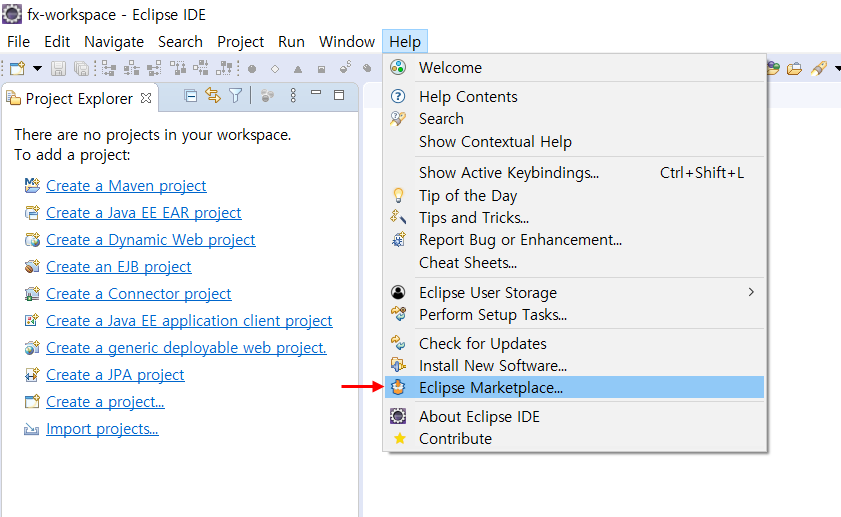Select Show Active Keybindings...
Screen dimensions: 841x517
[574, 173]
